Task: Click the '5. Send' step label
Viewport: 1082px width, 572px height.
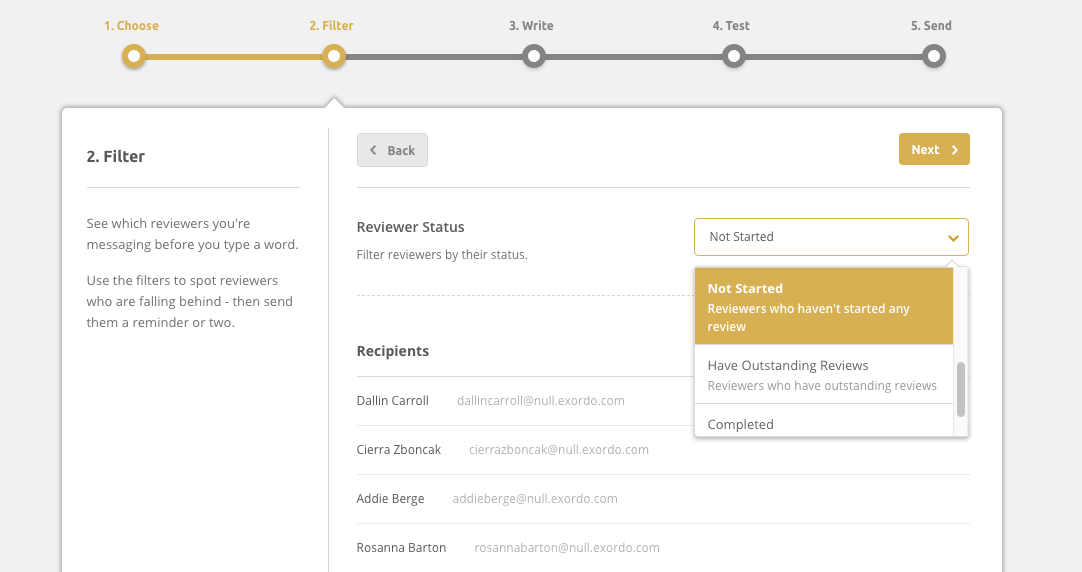Action: click(931, 26)
